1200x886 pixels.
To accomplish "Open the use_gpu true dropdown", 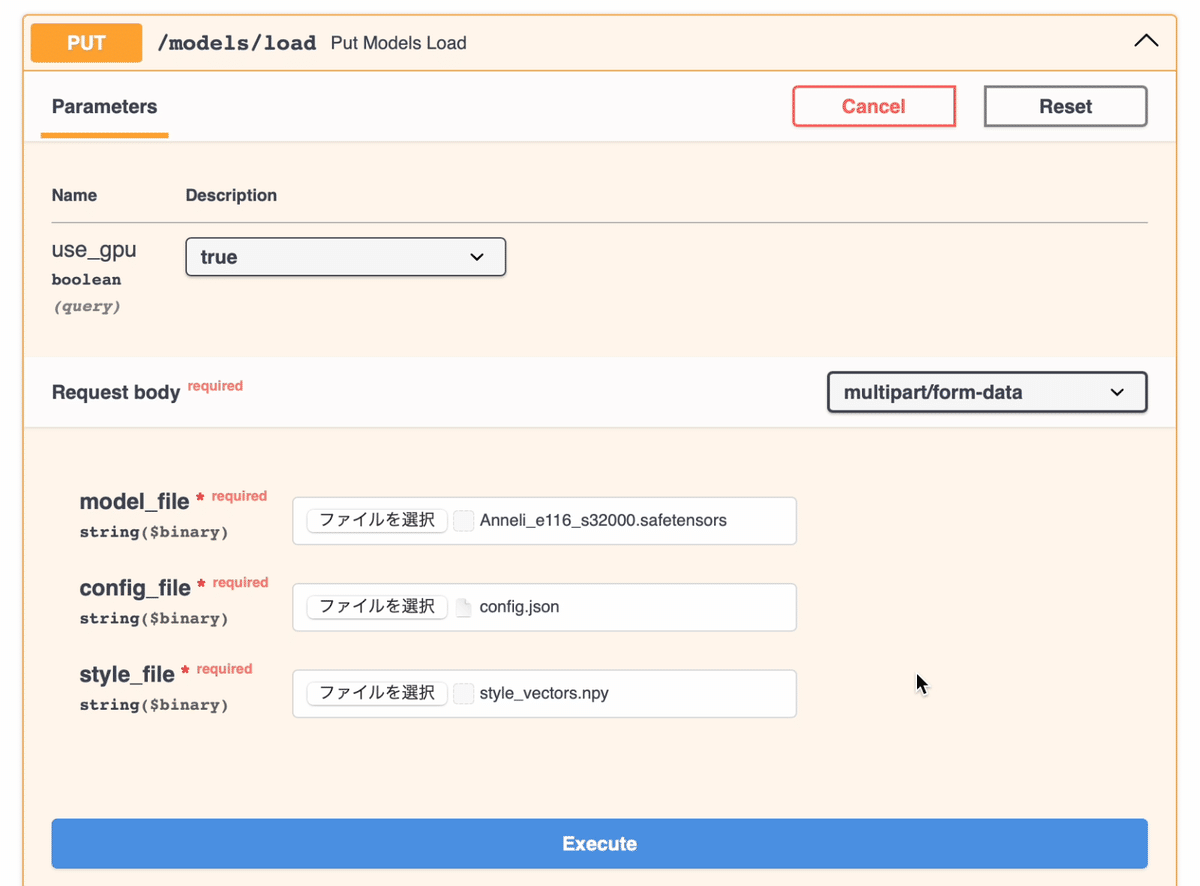I will [x=346, y=257].
